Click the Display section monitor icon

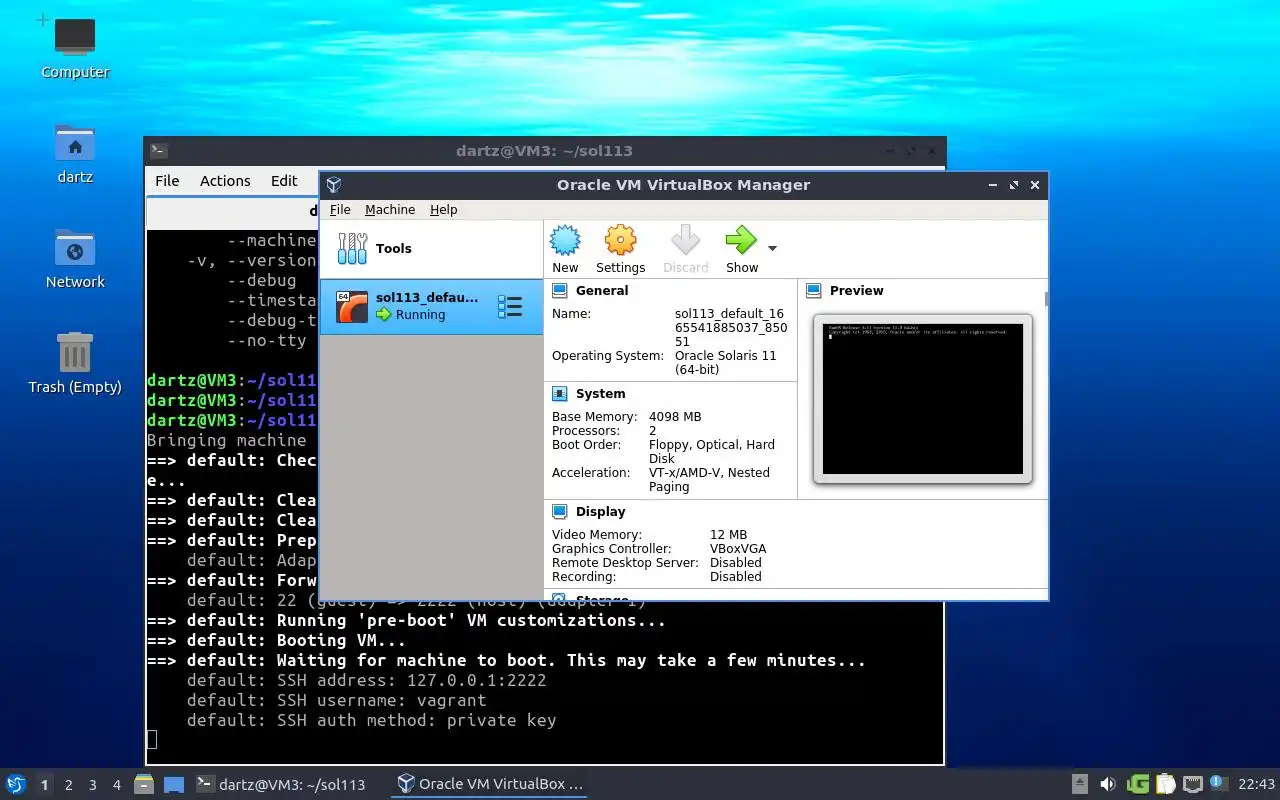tap(559, 512)
